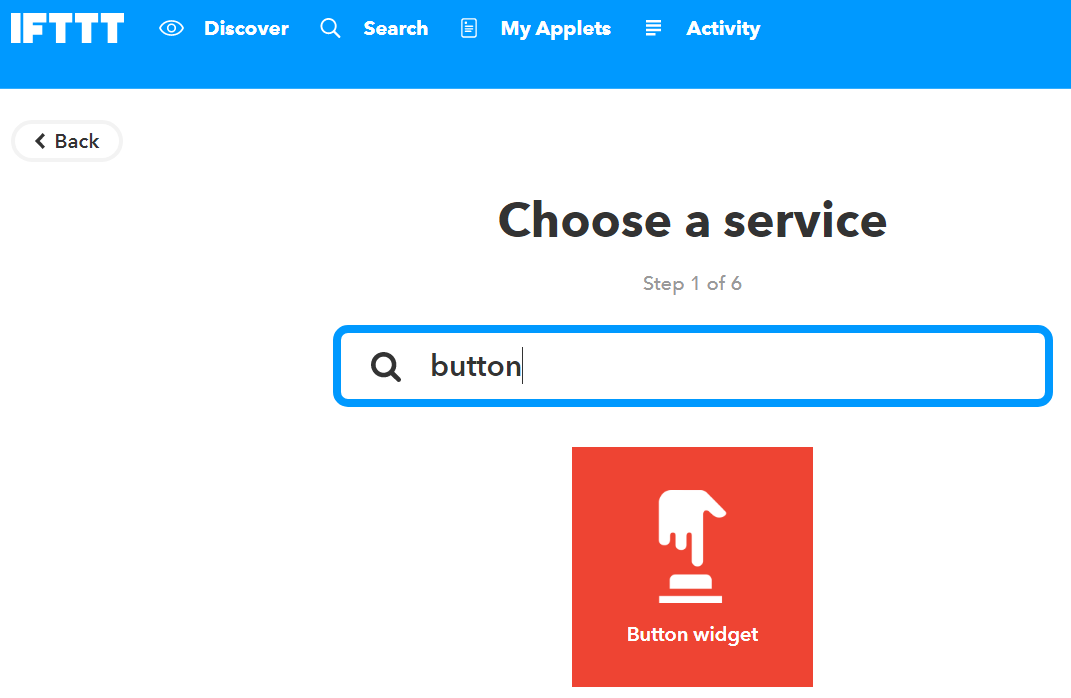
Task: Click the left chevron inside the Back button
Action: pos(41,141)
